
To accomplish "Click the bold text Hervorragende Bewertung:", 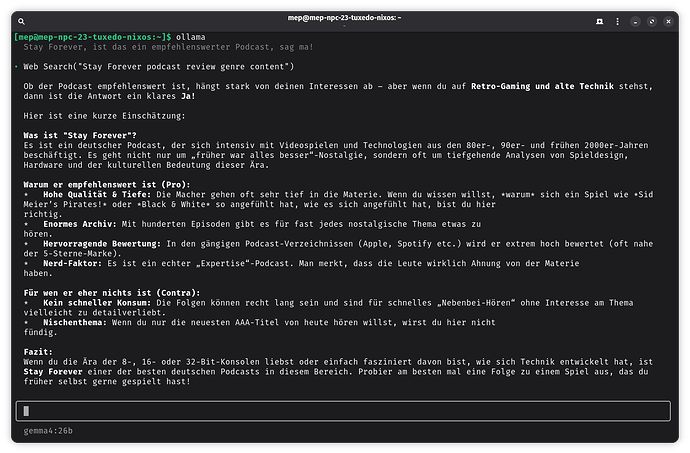I will [102, 243].
